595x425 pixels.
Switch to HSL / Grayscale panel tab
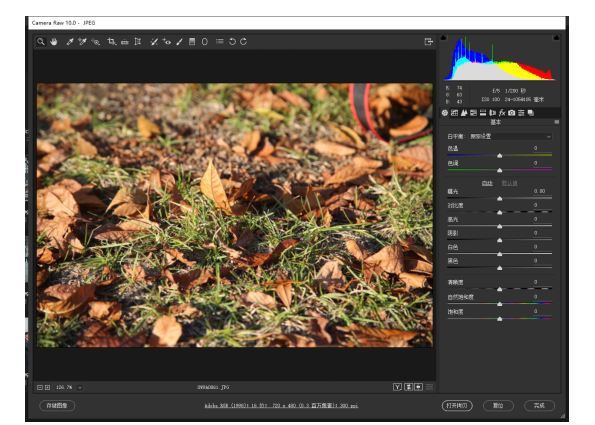pyautogui.click(x=473, y=113)
